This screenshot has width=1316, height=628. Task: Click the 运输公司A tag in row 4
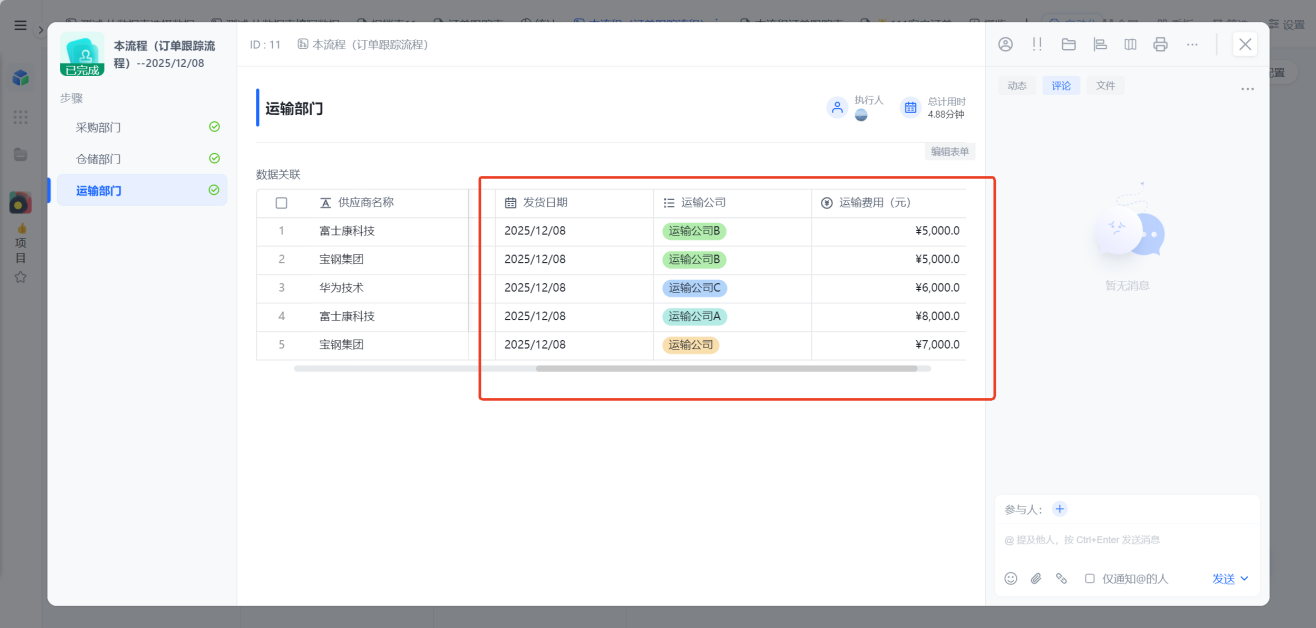(694, 316)
